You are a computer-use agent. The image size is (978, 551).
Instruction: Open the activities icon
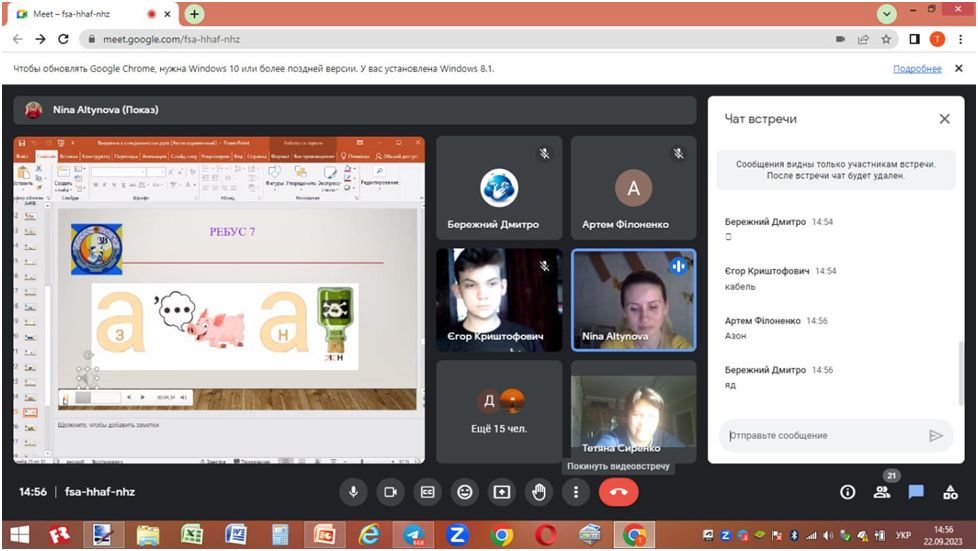[950, 492]
